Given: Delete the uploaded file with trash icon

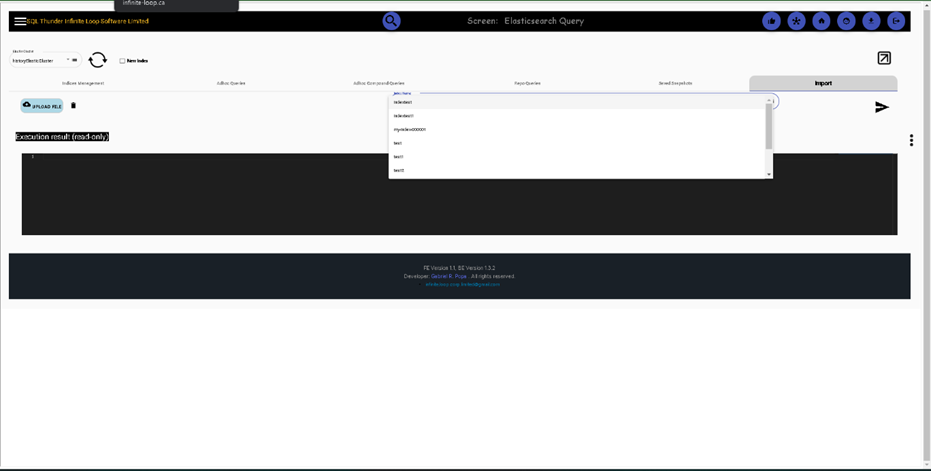Looking at the screenshot, I should pos(74,106).
